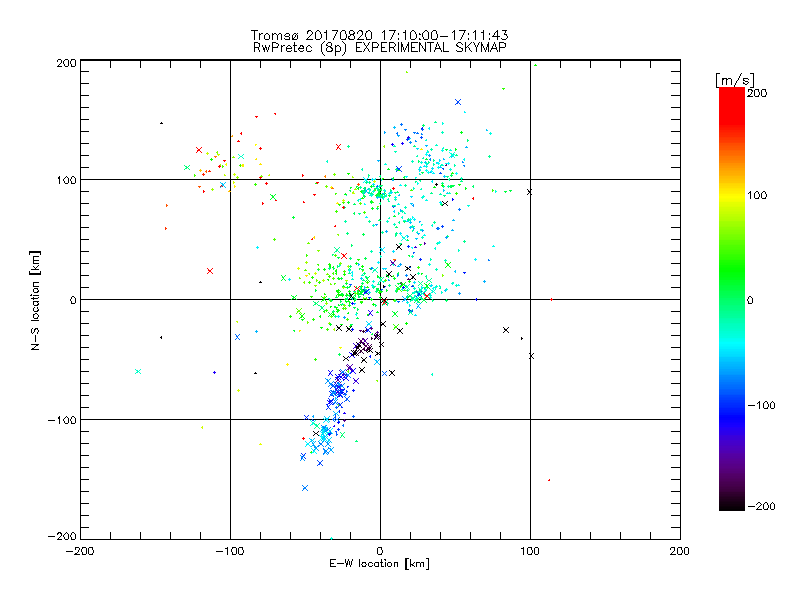Click the x-axis '-200' tick label

80,551
